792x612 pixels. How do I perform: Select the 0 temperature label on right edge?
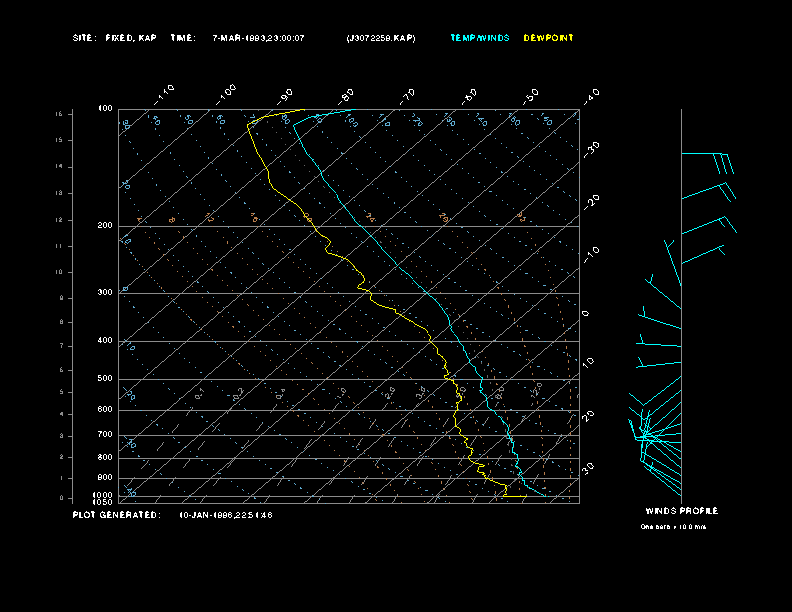[x=586, y=313]
